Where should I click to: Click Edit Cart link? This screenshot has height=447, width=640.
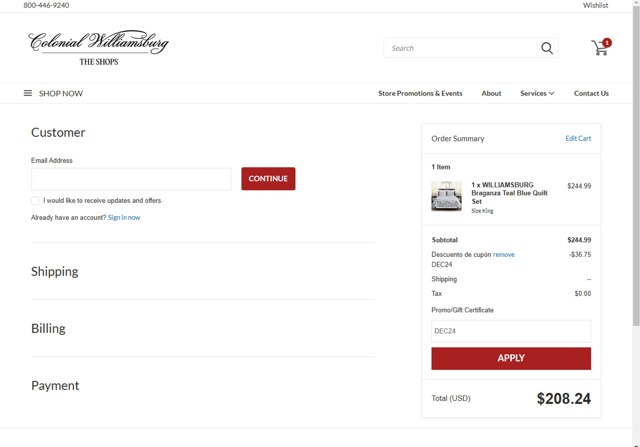(x=578, y=138)
